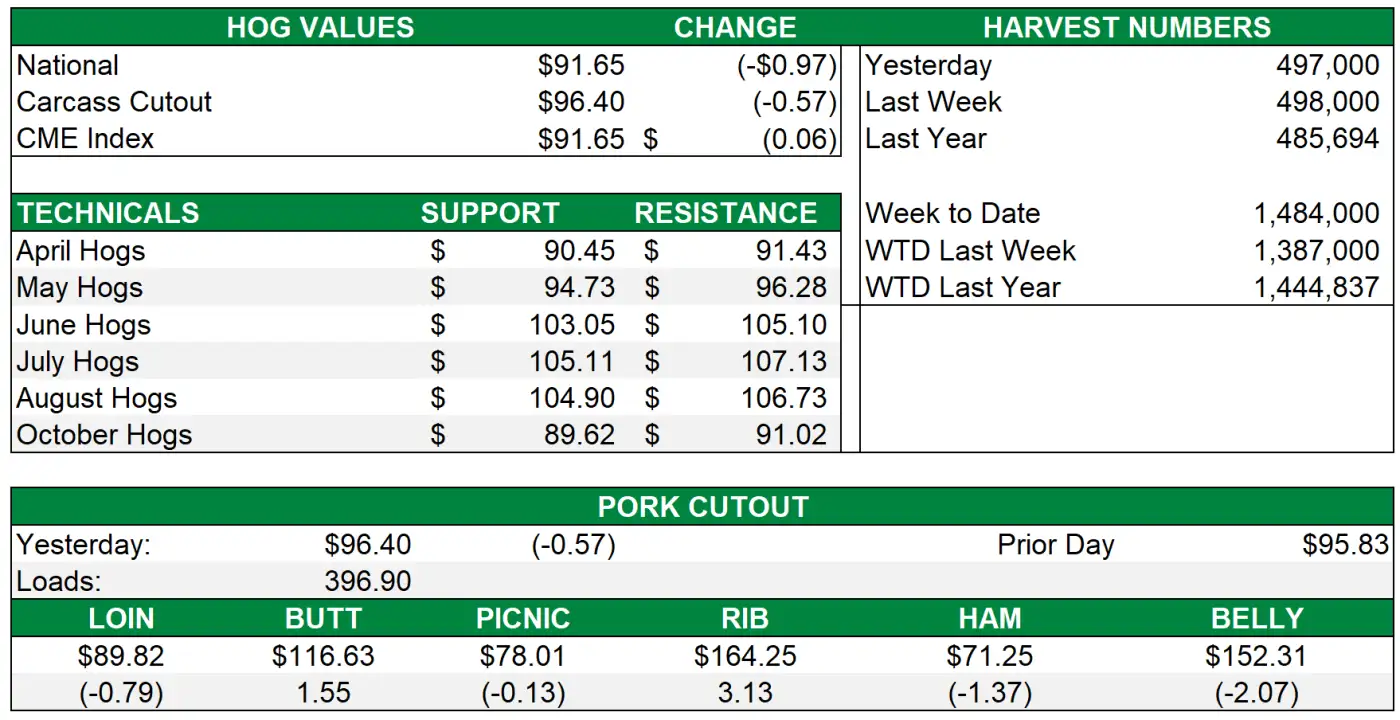1400x720 pixels.
Task: Click the PORK CUTOUT title bar
Action: [702, 507]
